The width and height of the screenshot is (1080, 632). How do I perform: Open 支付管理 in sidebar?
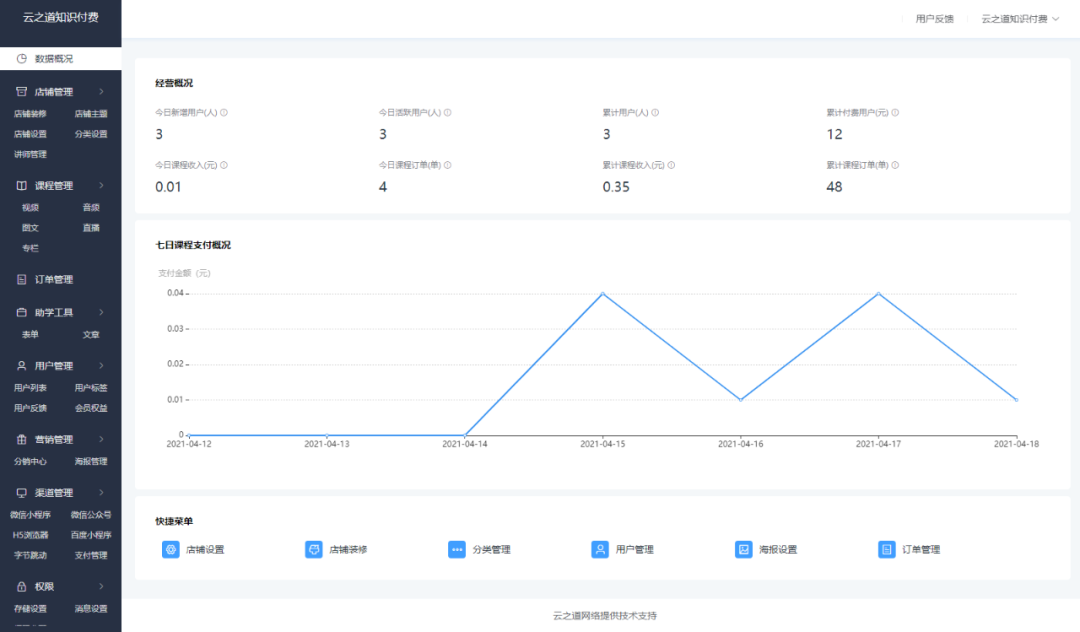pyautogui.click(x=91, y=556)
